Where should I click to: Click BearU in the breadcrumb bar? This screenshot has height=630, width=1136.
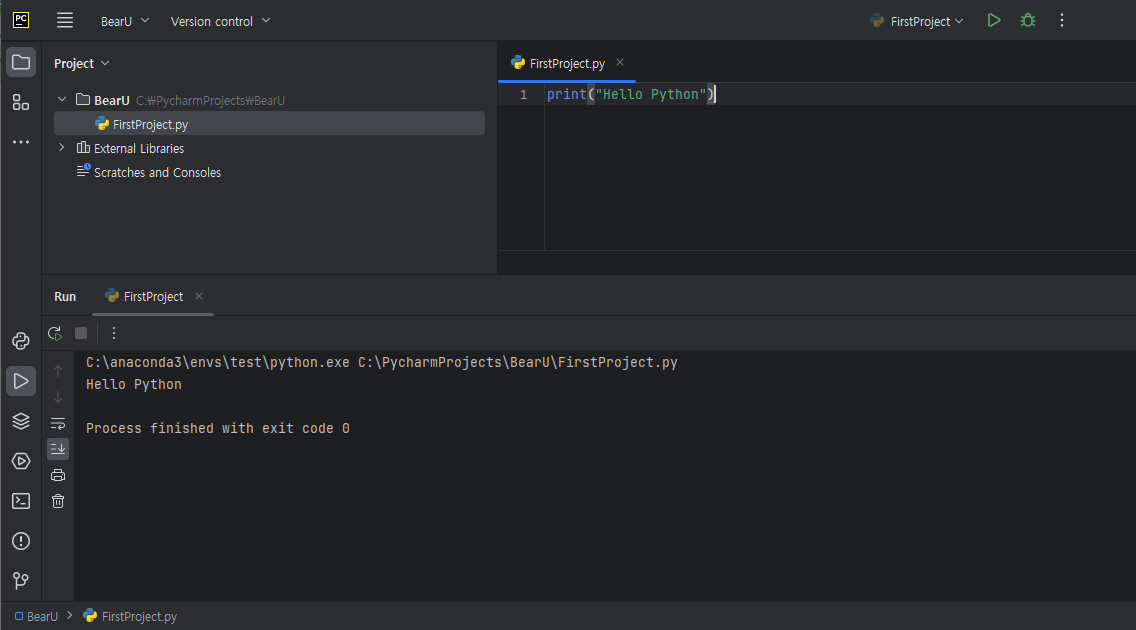36,616
